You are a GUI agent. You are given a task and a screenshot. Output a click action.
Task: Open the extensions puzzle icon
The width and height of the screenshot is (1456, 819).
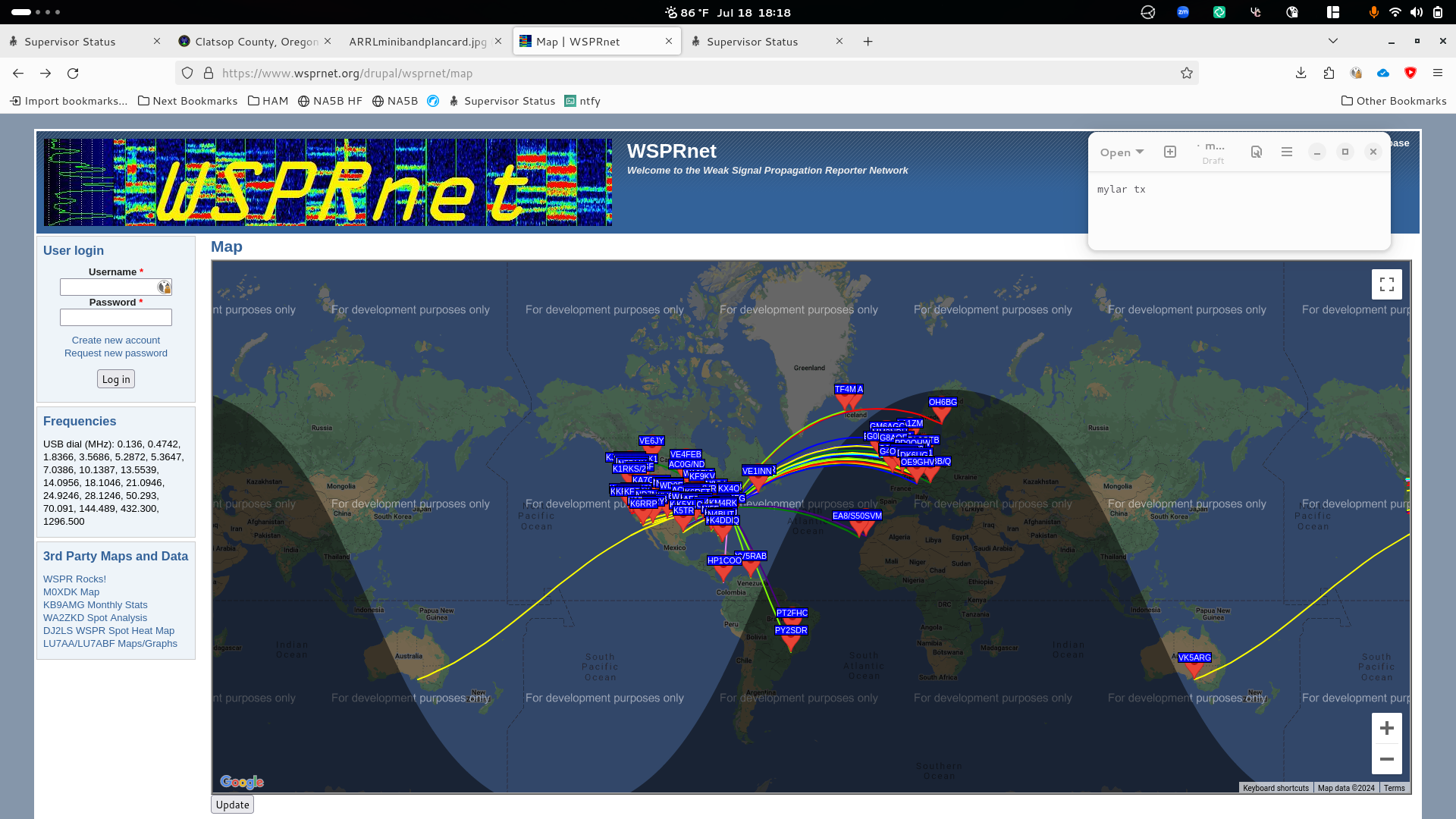click(1329, 73)
